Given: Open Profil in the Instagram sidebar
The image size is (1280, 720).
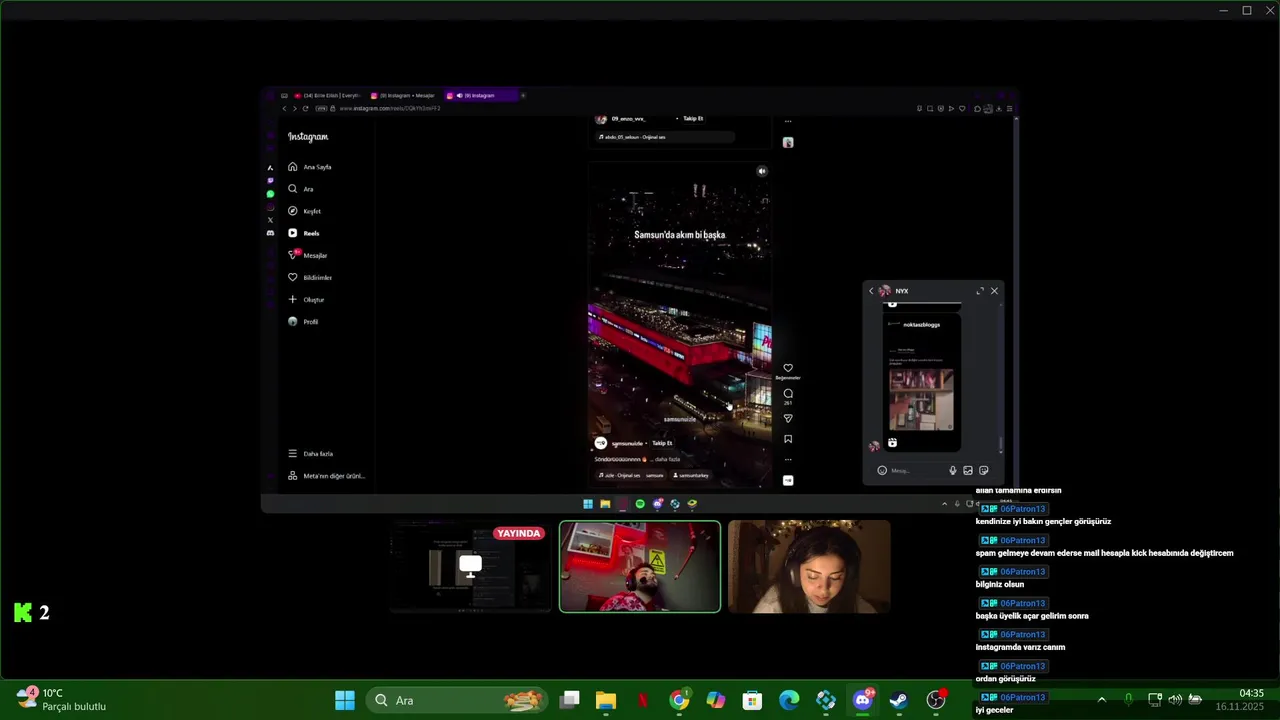Looking at the screenshot, I should pyautogui.click(x=303, y=321).
